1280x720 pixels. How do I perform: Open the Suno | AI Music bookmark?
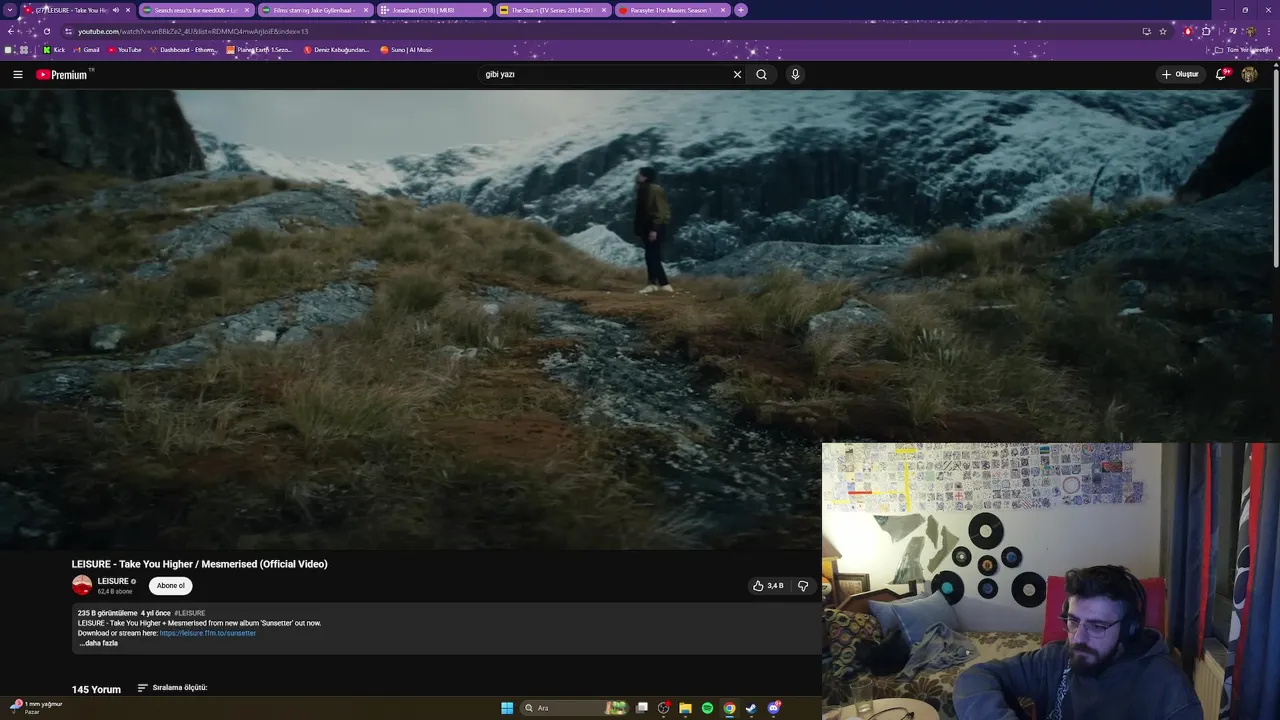click(406, 50)
